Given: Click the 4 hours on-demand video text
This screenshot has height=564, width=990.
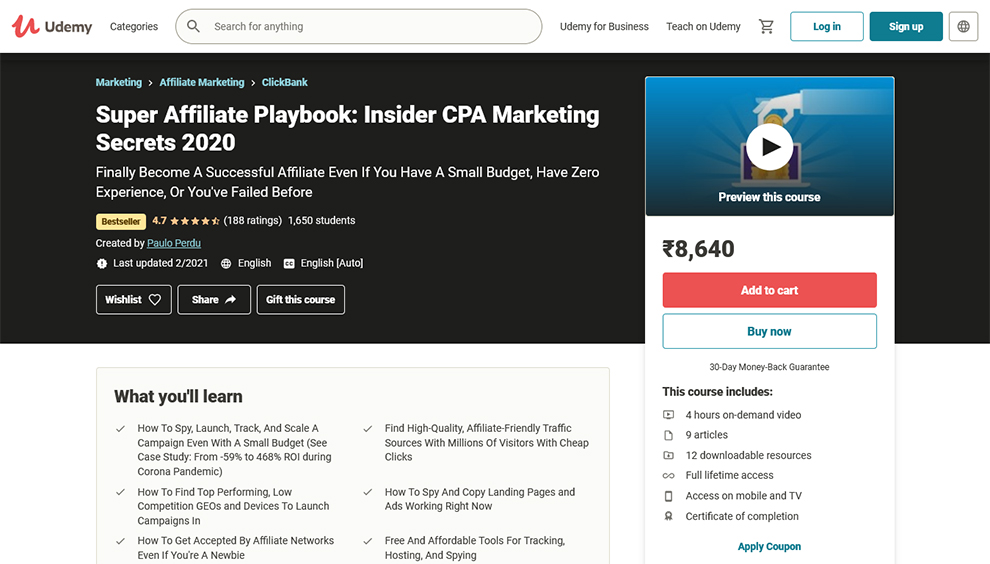Looking at the screenshot, I should pyautogui.click(x=743, y=415).
